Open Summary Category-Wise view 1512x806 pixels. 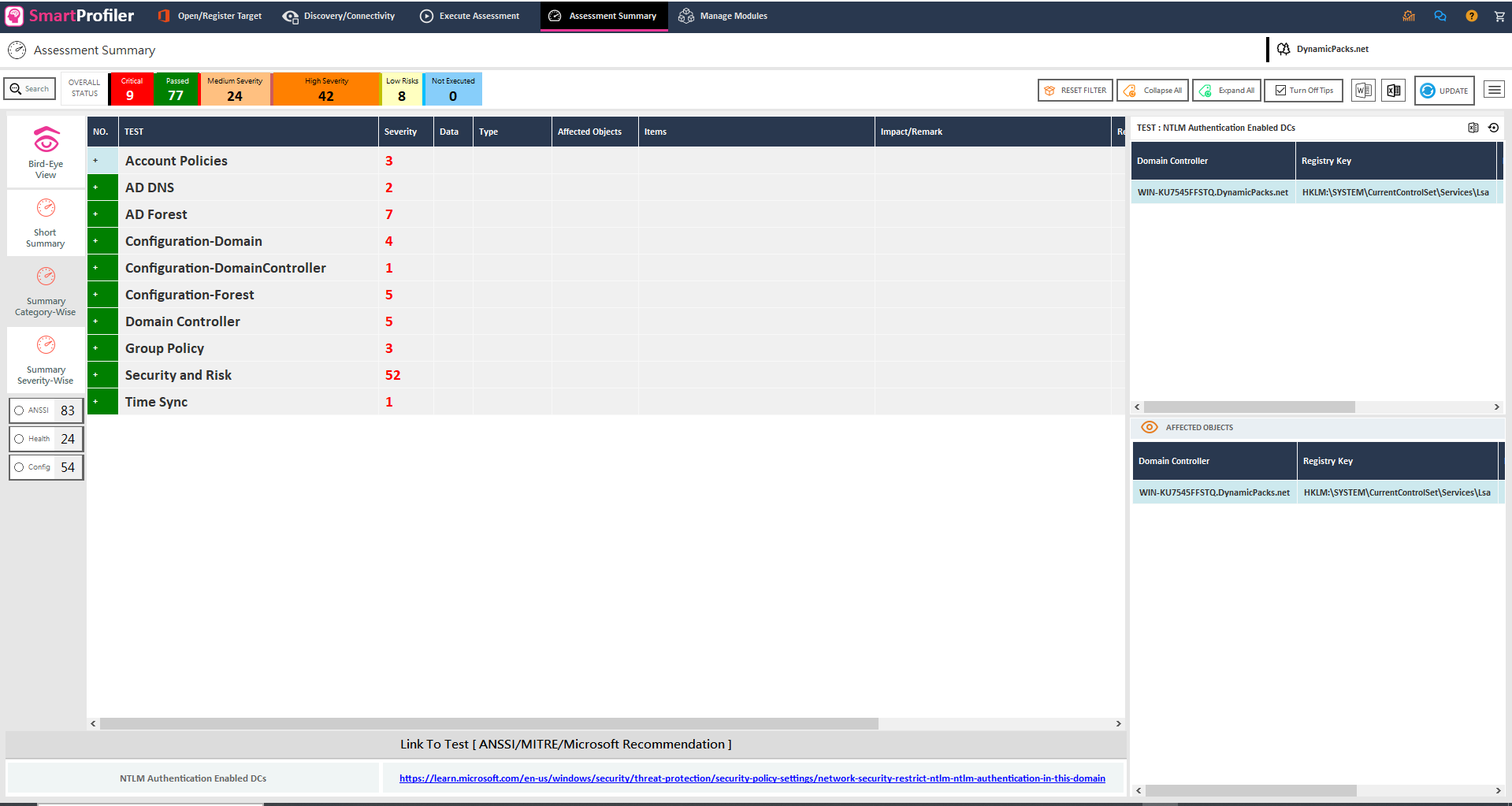click(x=46, y=292)
